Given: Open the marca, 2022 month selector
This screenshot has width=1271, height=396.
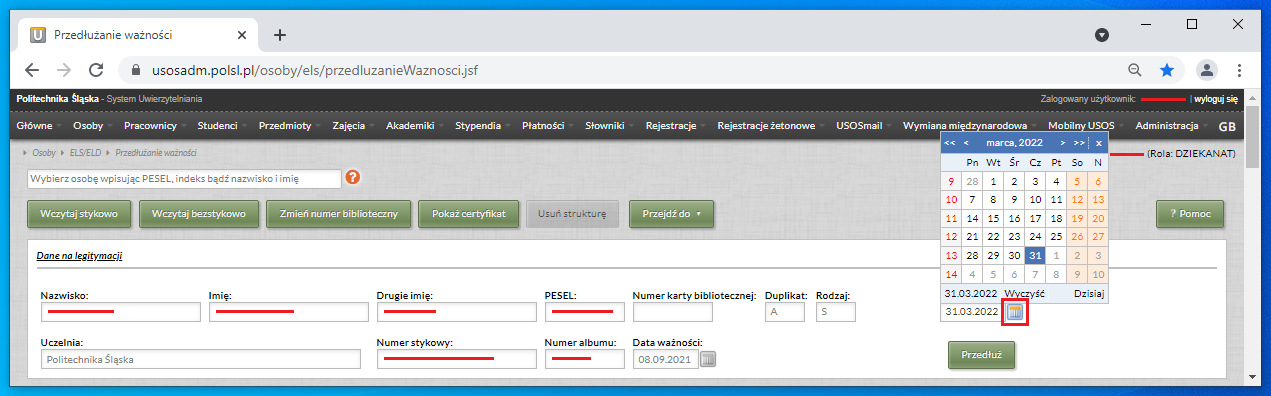Looking at the screenshot, I should [1014, 143].
